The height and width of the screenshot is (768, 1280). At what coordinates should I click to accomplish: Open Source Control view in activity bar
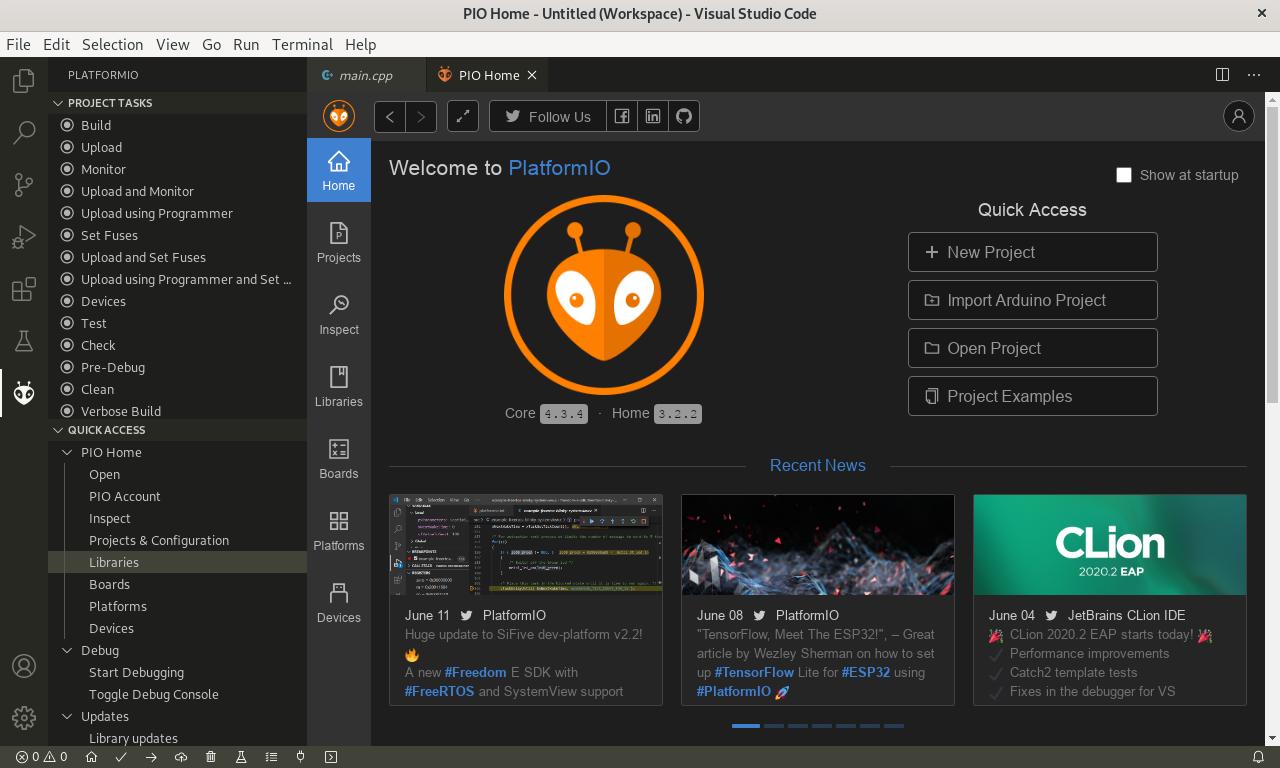24,184
